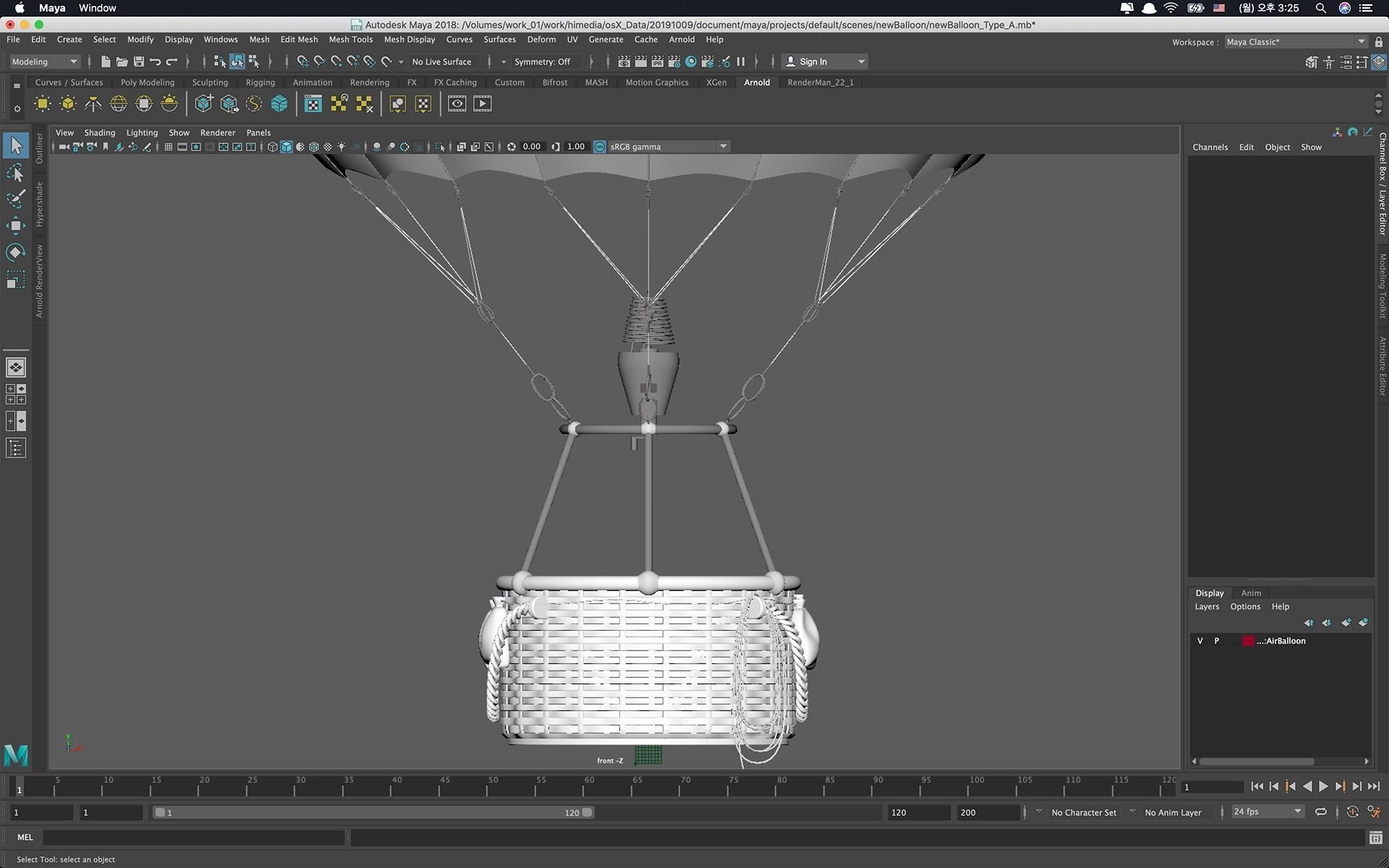
Task: Open the Modeling Toolkit side tab
Action: coord(1382,286)
